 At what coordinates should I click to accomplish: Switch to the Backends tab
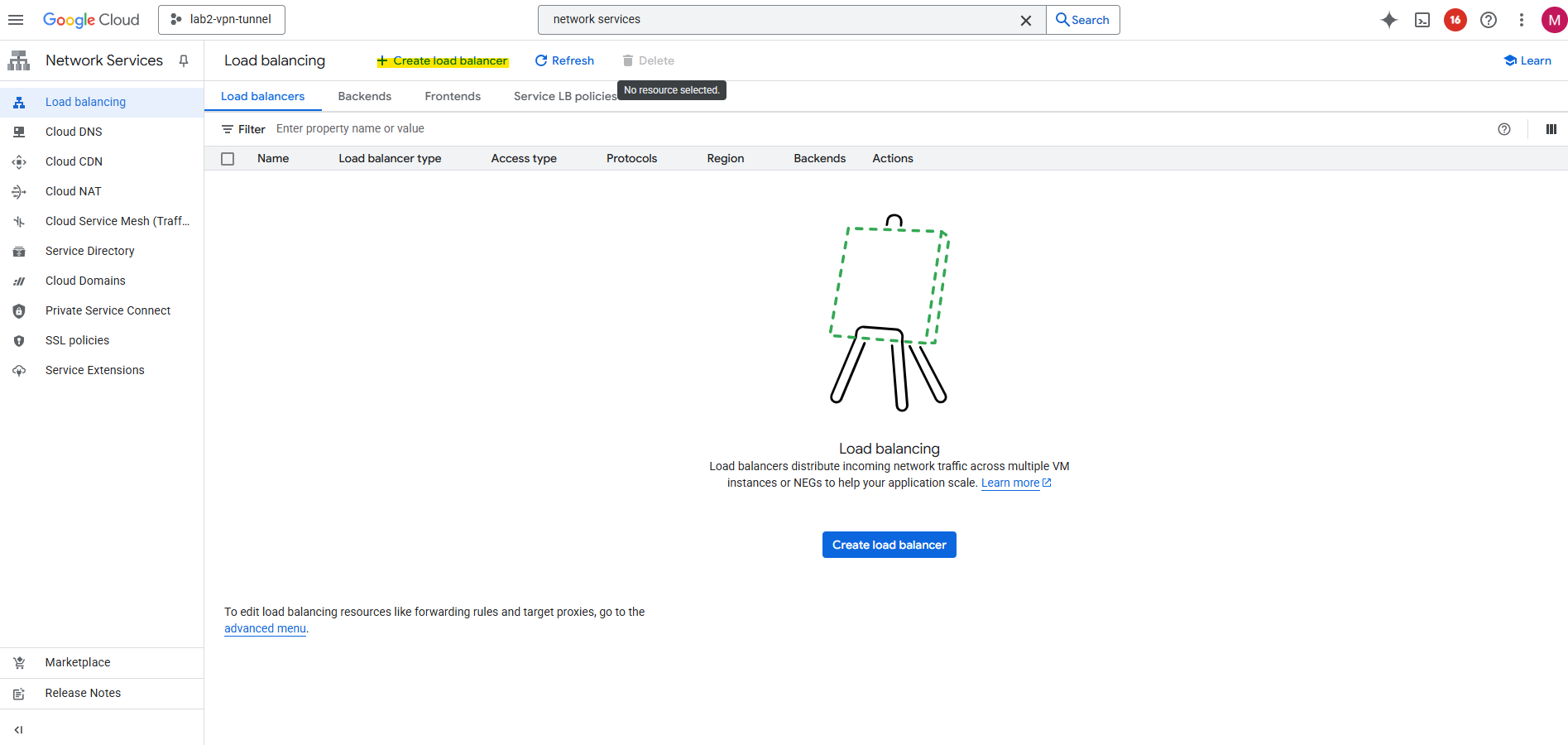tap(364, 96)
